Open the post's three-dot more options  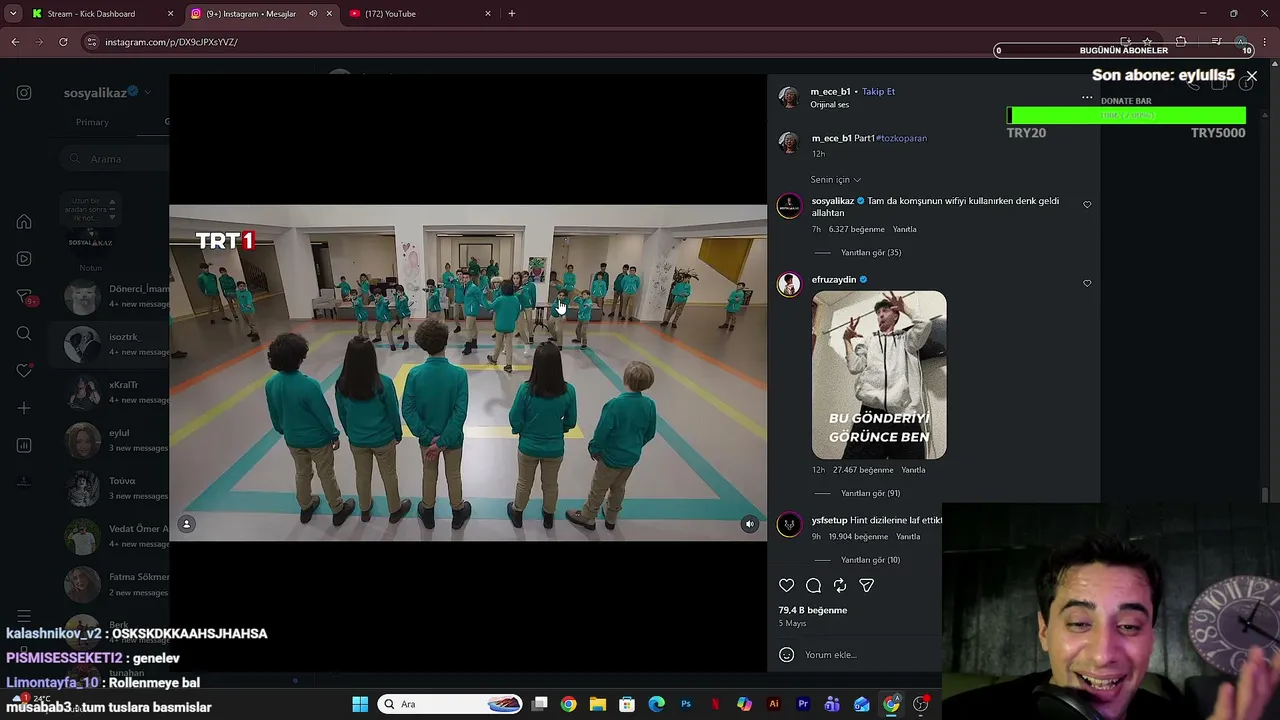point(1087,98)
